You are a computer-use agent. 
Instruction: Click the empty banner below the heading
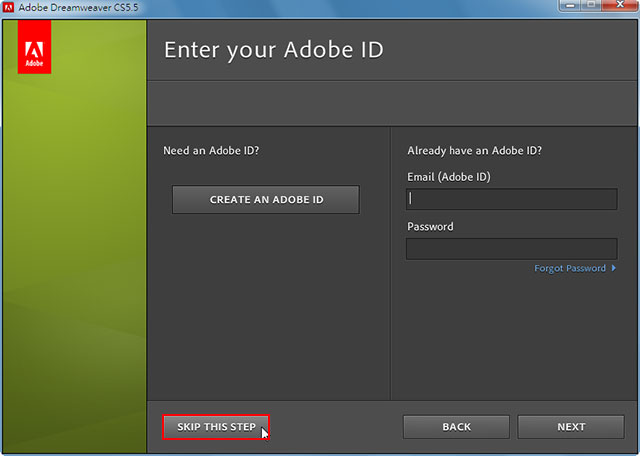click(393, 103)
